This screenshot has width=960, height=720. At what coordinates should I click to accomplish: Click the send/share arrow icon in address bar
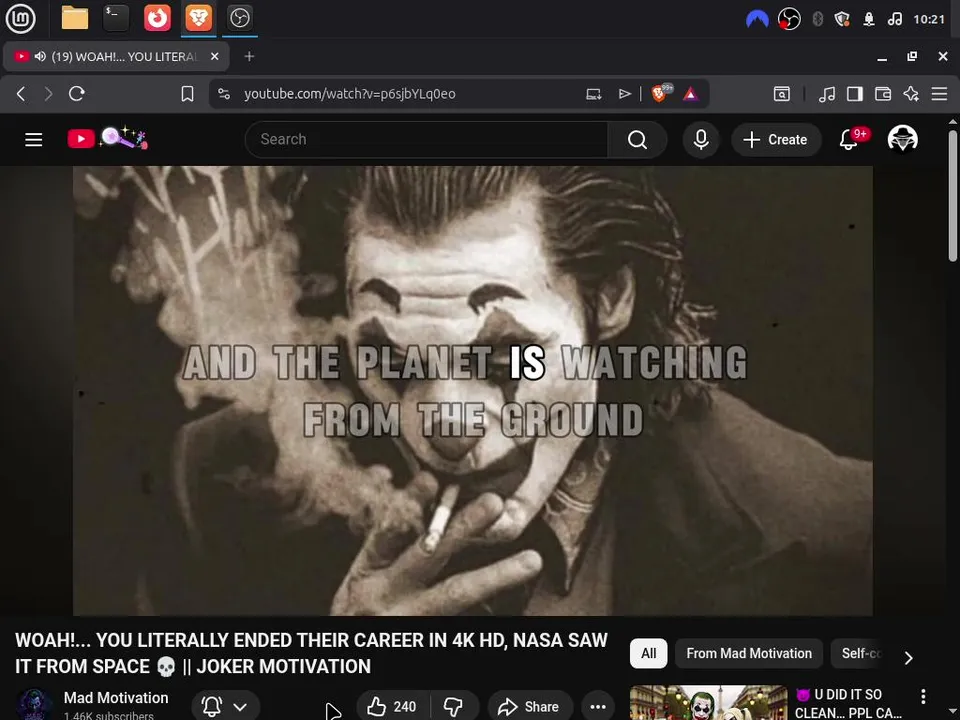tap(624, 94)
